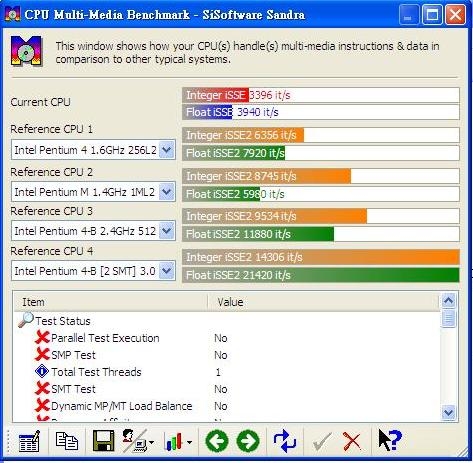The image size is (473, 463).
Task: Click the title bar application icon
Action: click(12, 14)
